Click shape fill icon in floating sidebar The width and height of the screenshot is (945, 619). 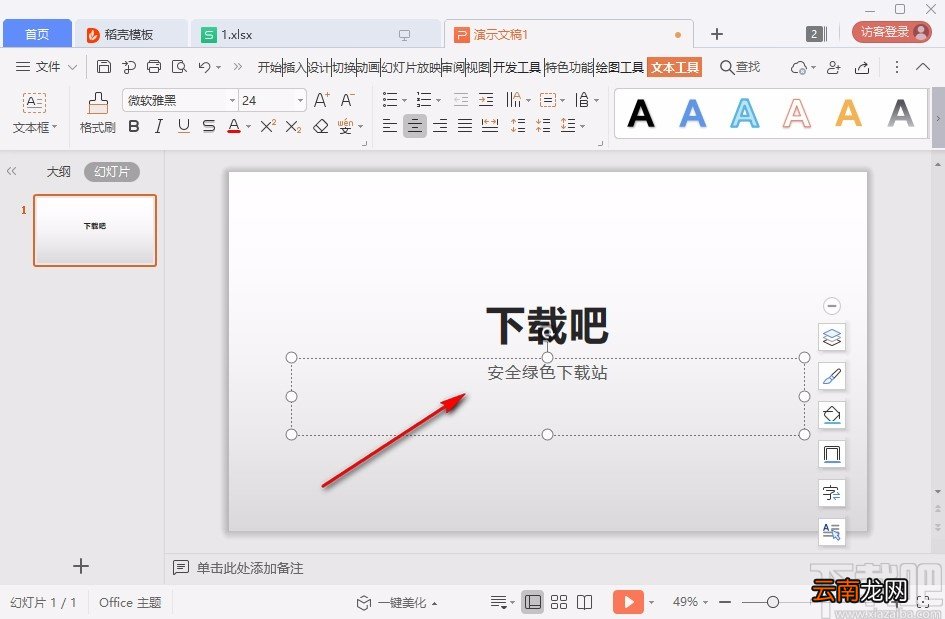pos(832,415)
